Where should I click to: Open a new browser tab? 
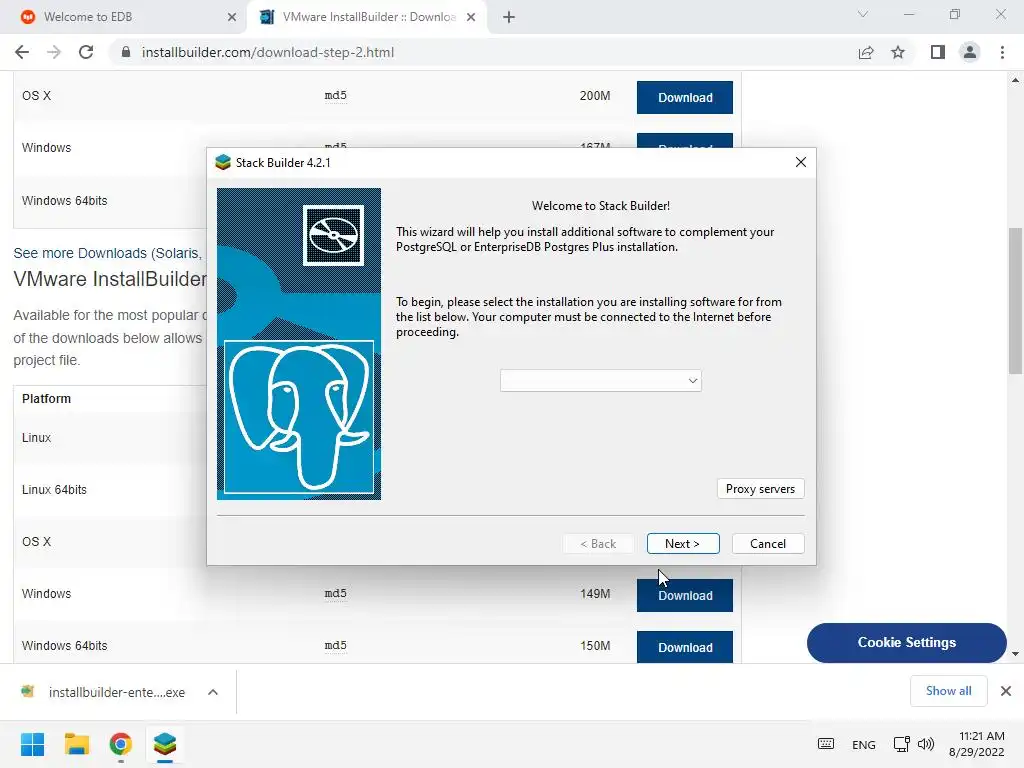click(509, 17)
